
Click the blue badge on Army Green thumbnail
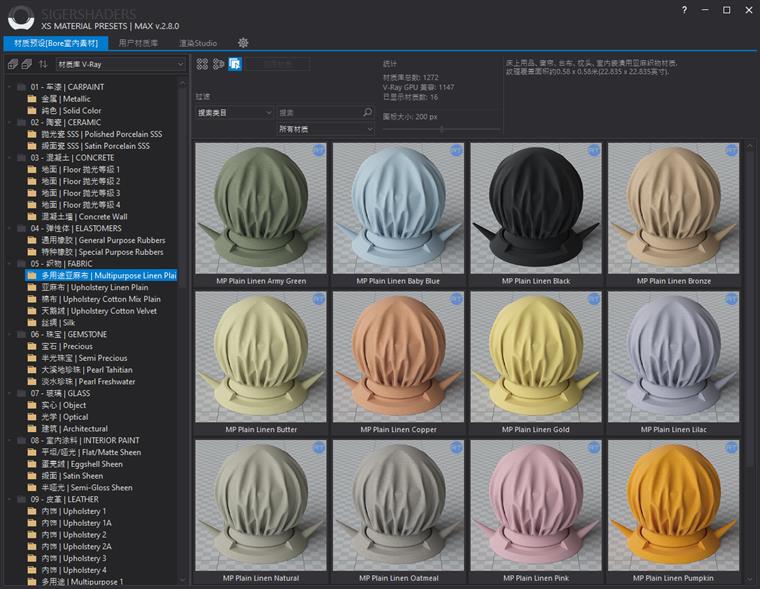pos(319,150)
